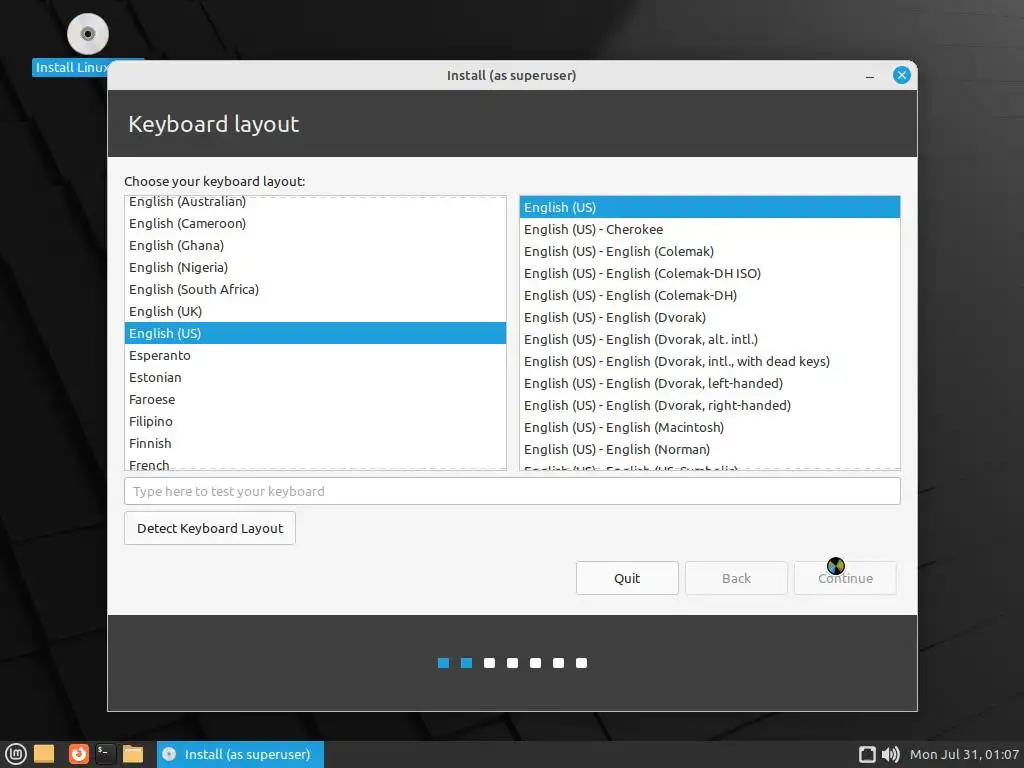Focus the keyboard test input field

pyautogui.click(x=512, y=491)
